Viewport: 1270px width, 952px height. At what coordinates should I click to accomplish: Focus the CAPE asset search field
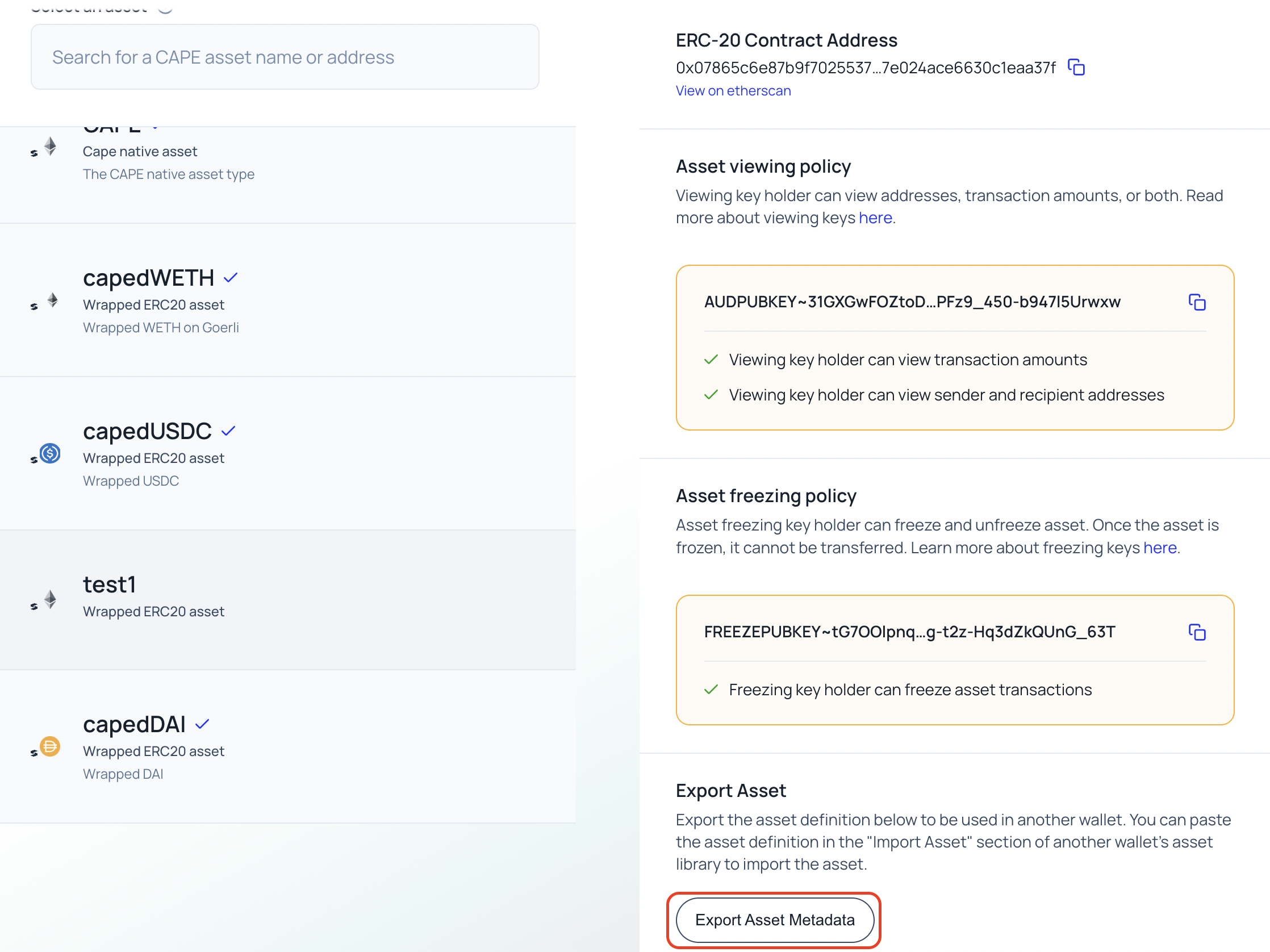tap(285, 57)
